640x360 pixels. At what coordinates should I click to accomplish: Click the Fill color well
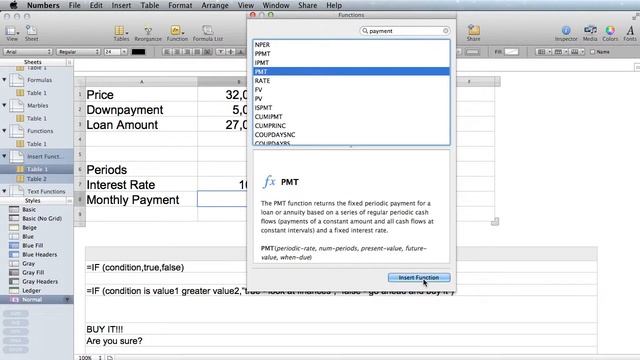click(x=511, y=52)
